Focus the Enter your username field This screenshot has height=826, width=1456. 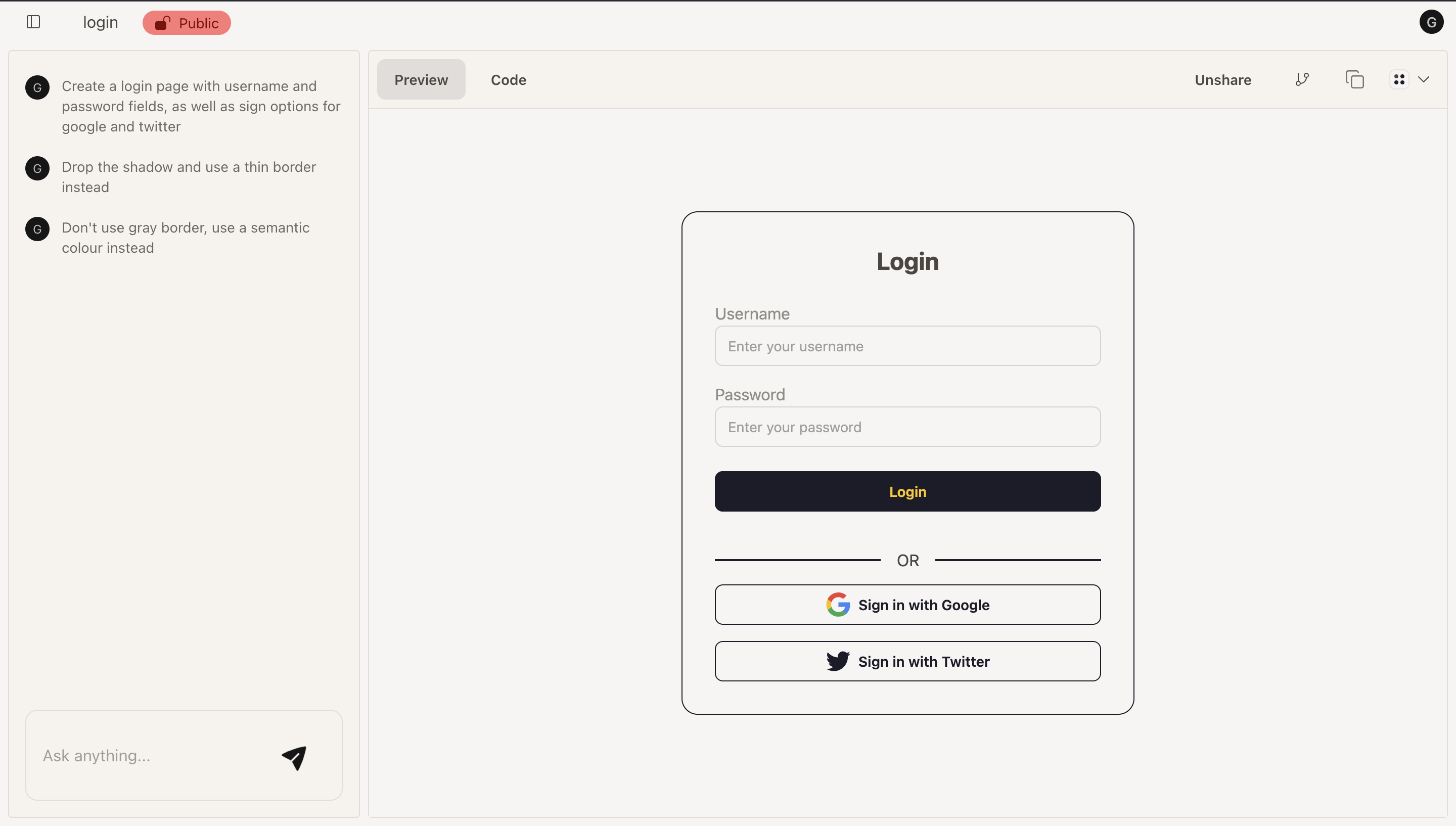pyautogui.click(x=907, y=345)
